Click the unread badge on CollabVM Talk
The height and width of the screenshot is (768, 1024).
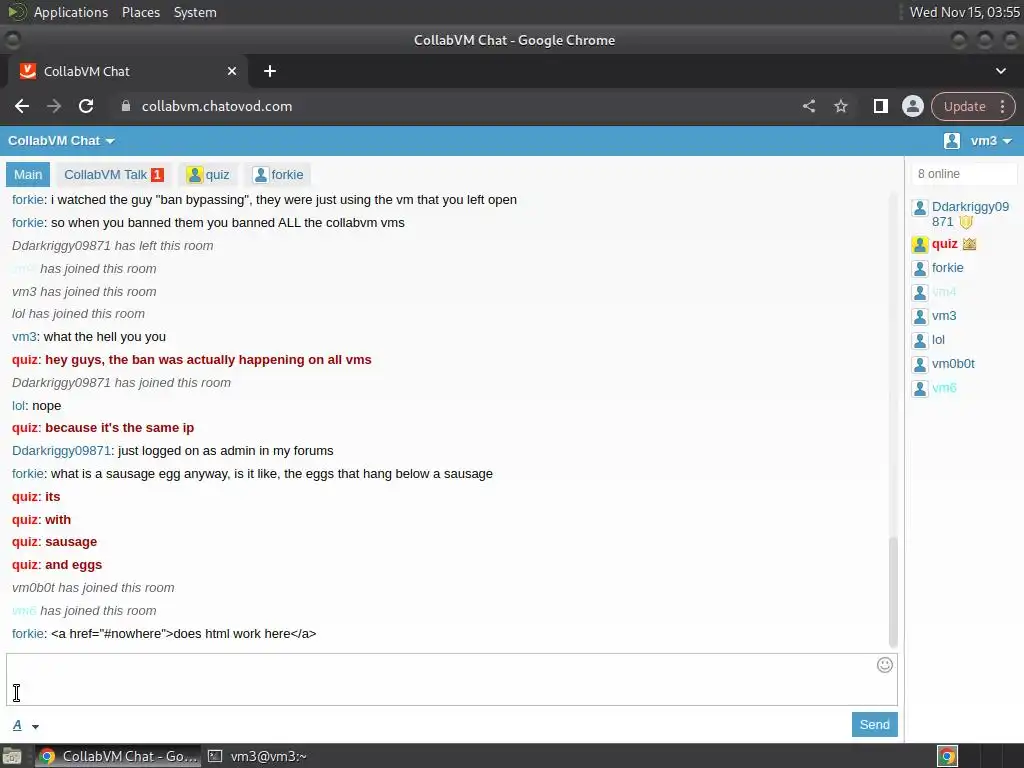coord(157,174)
